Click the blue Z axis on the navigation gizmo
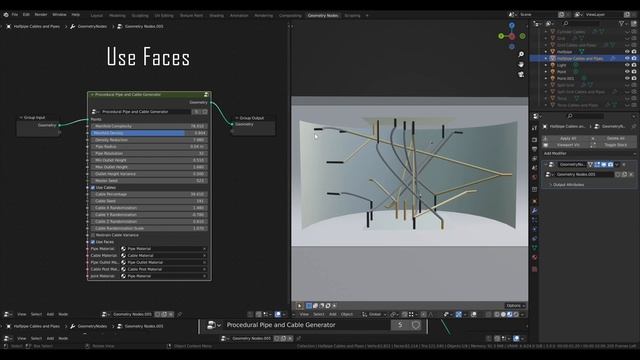This screenshot has height=360, width=640. coord(512,25)
